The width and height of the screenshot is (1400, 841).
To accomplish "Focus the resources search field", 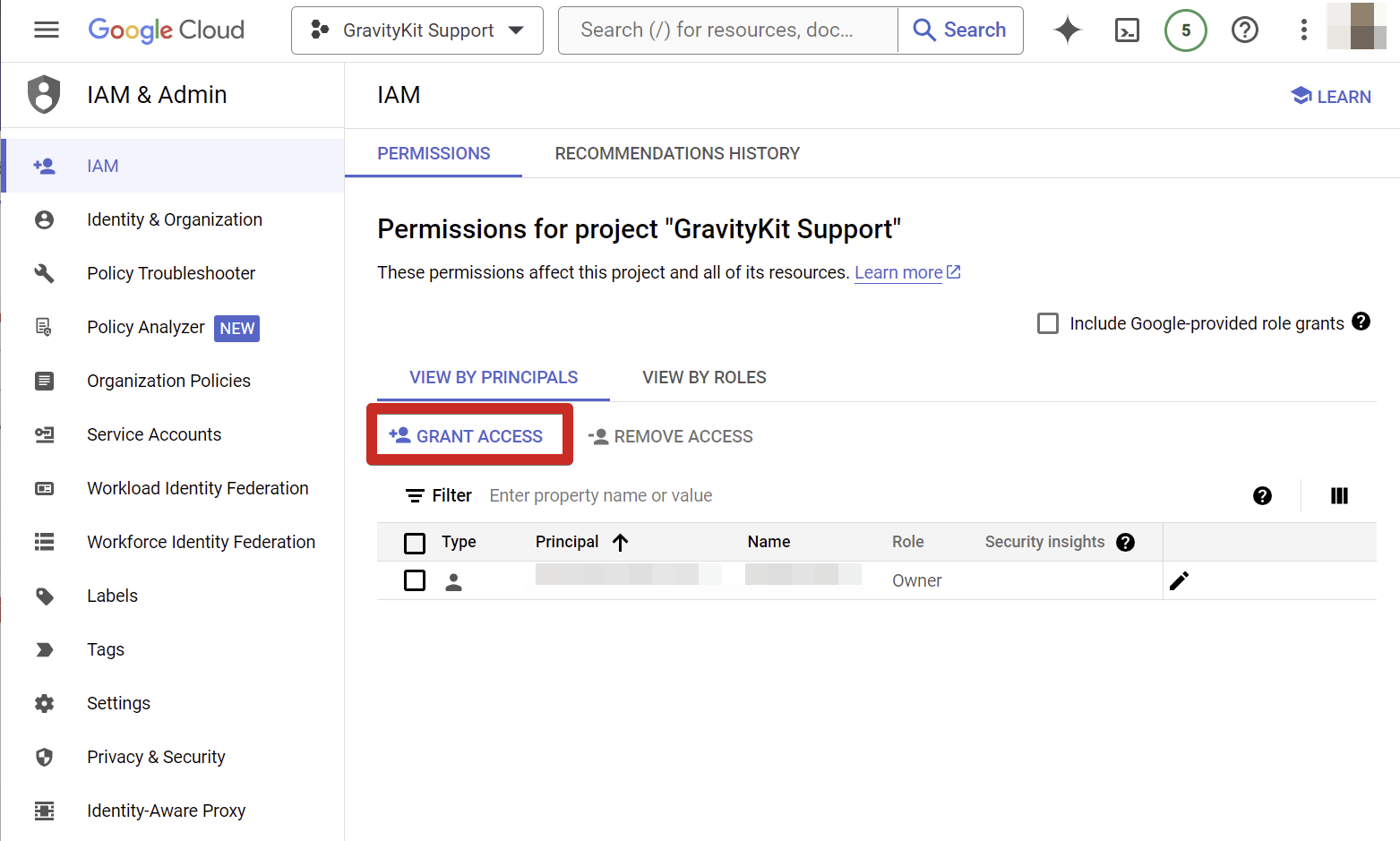I will [727, 30].
